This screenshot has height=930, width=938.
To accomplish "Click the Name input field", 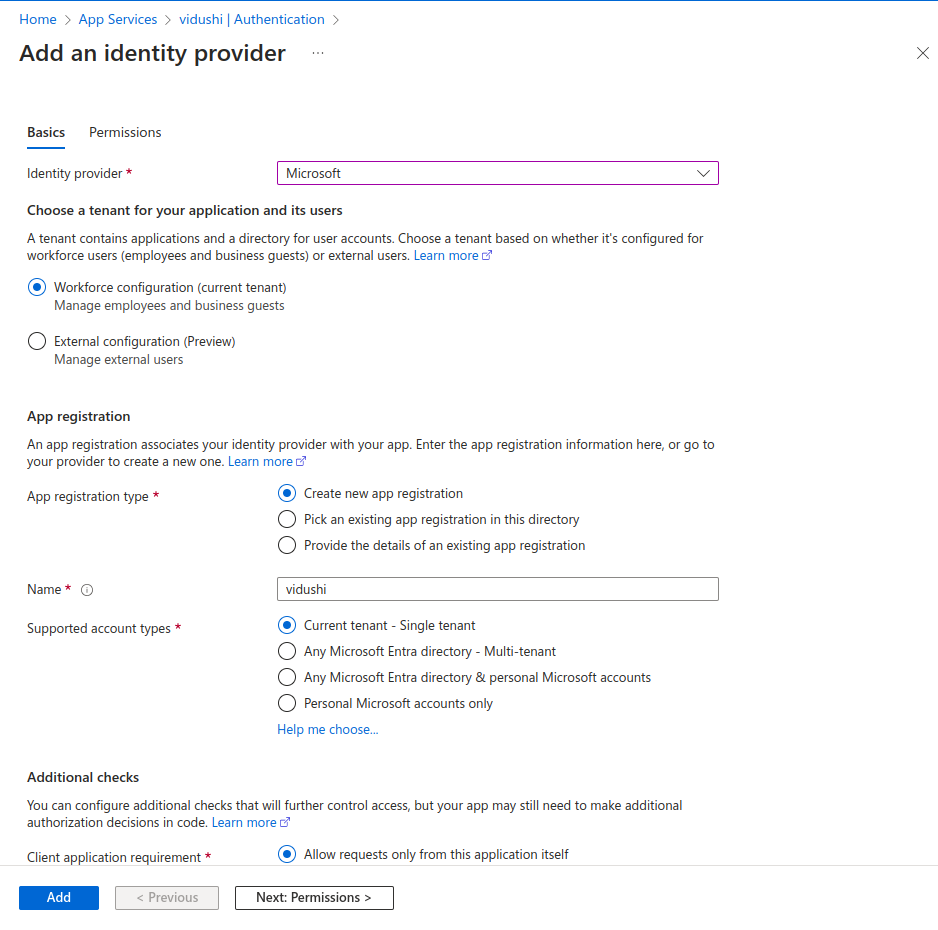I will click(497, 589).
